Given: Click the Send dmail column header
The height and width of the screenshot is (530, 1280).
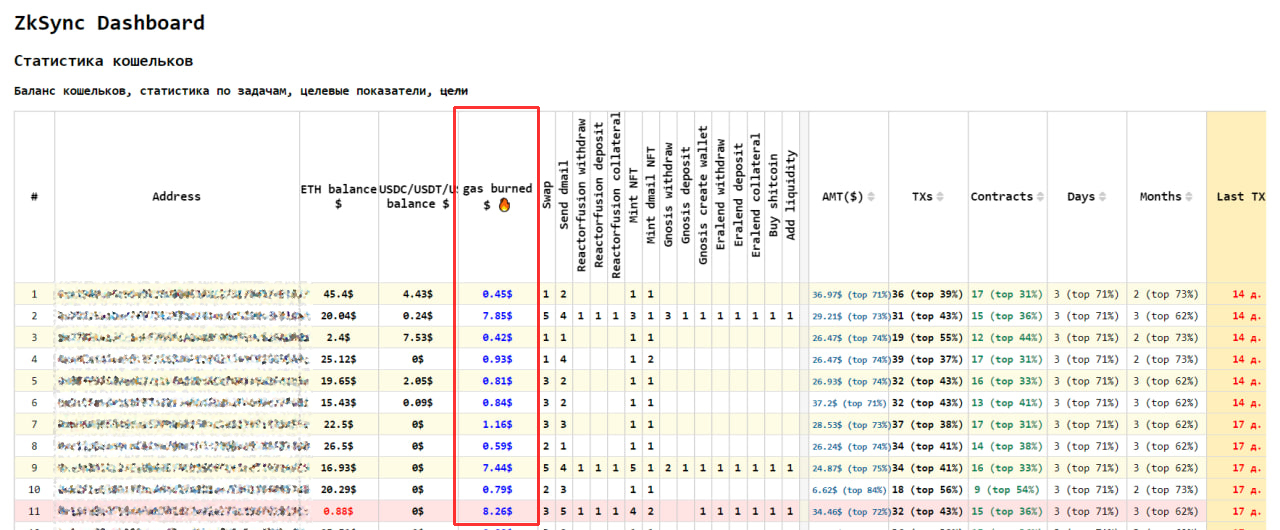Looking at the screenshot, I should coord(564,196).
